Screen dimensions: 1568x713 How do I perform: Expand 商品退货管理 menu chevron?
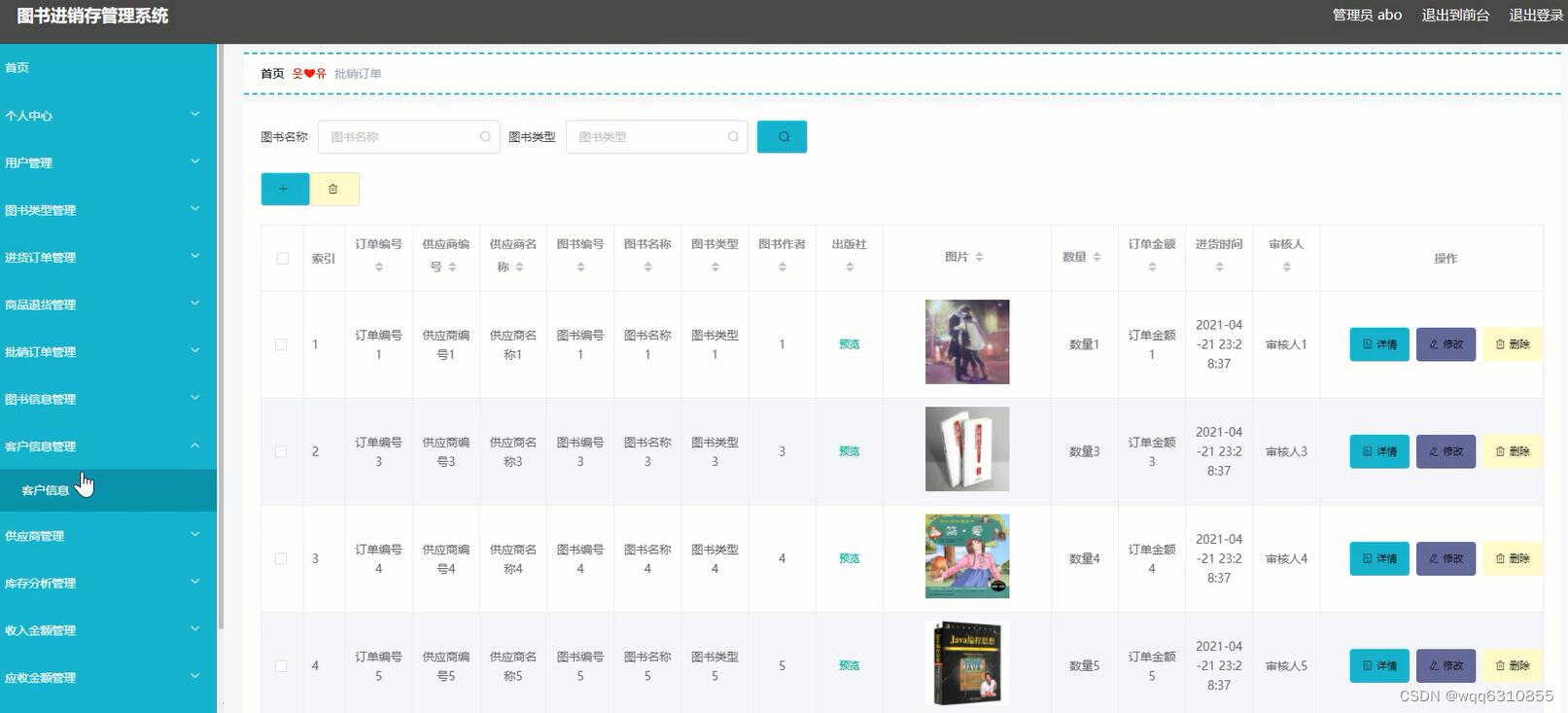194,303
